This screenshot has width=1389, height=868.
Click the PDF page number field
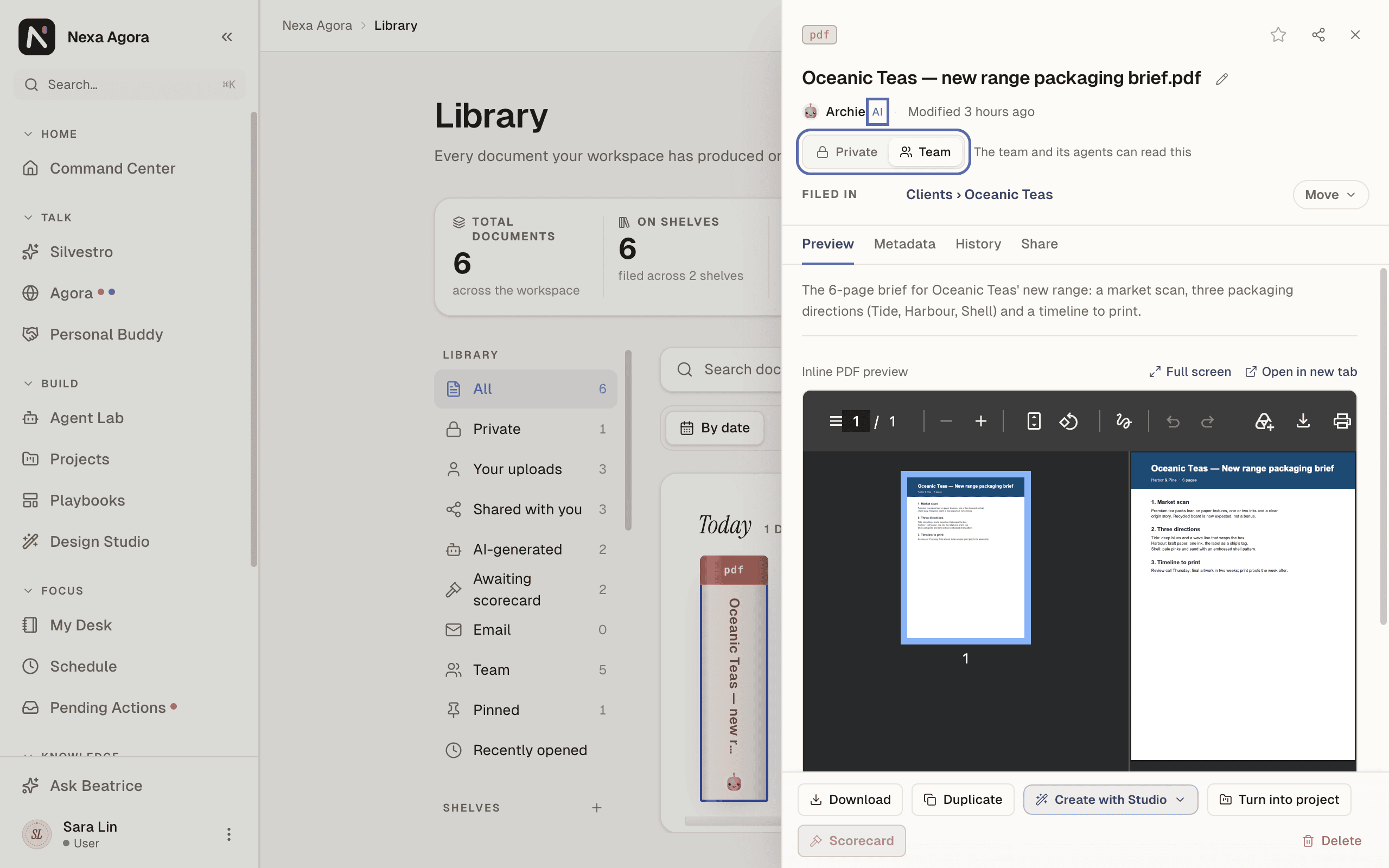click(x=856, y=422)
